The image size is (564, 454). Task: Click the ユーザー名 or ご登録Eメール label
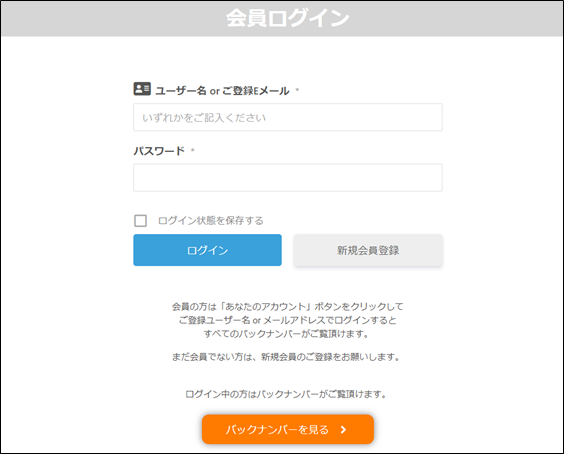tap(222, 91)
